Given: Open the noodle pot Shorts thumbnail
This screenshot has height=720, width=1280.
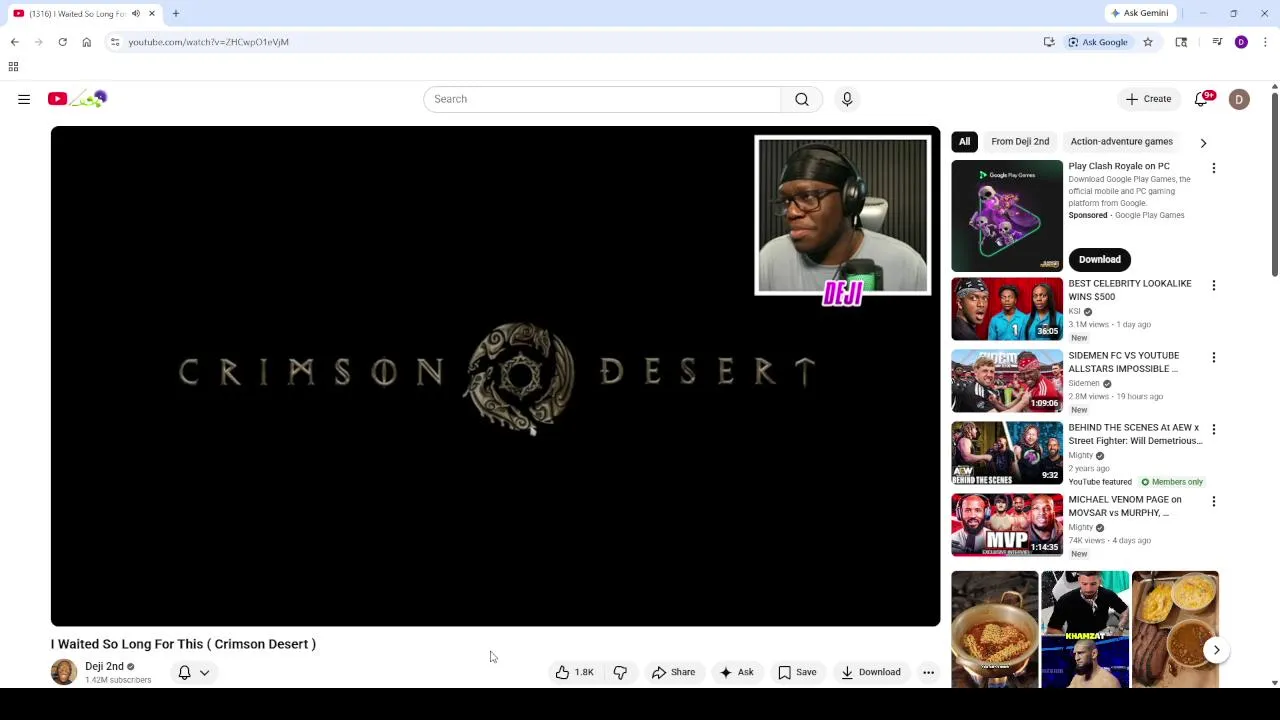Looking at the screenshot, I should click(x=995, y=630).
